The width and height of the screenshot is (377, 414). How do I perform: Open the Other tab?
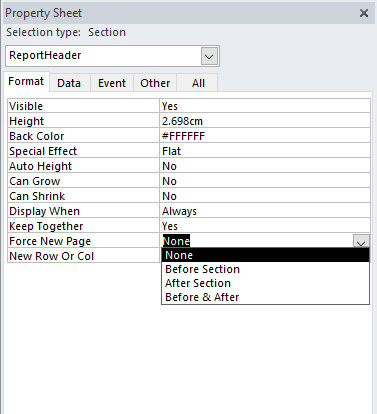[155, 83]
